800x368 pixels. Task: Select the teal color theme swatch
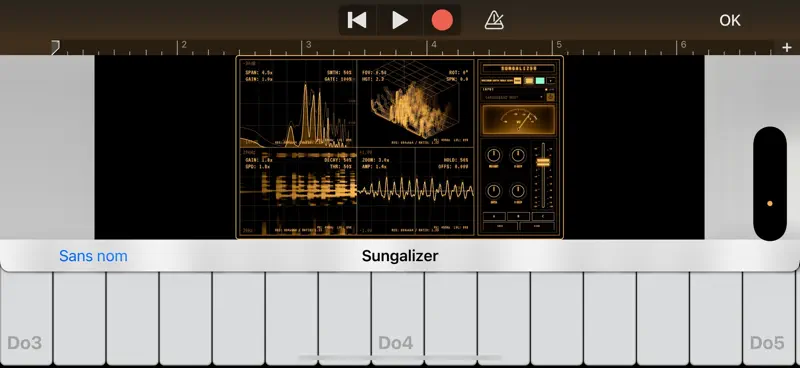click(540, 81)
